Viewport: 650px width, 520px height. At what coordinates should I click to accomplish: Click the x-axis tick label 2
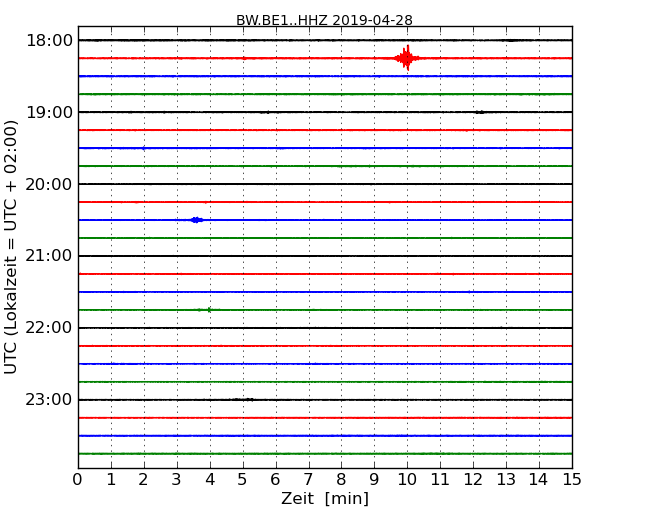(x=143, y=480)
